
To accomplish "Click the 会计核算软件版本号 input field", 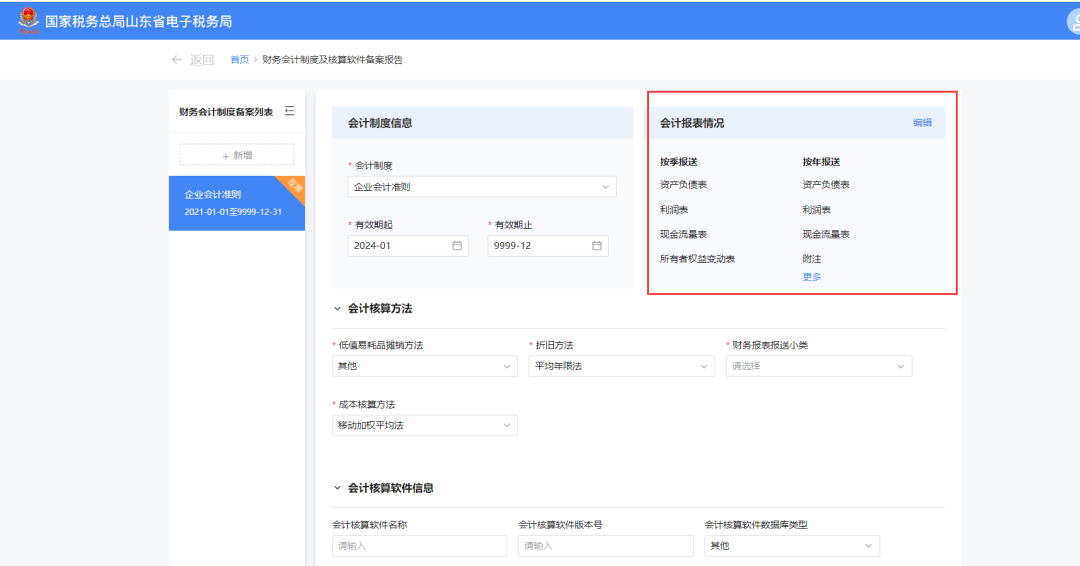I will tap(605, 545).
